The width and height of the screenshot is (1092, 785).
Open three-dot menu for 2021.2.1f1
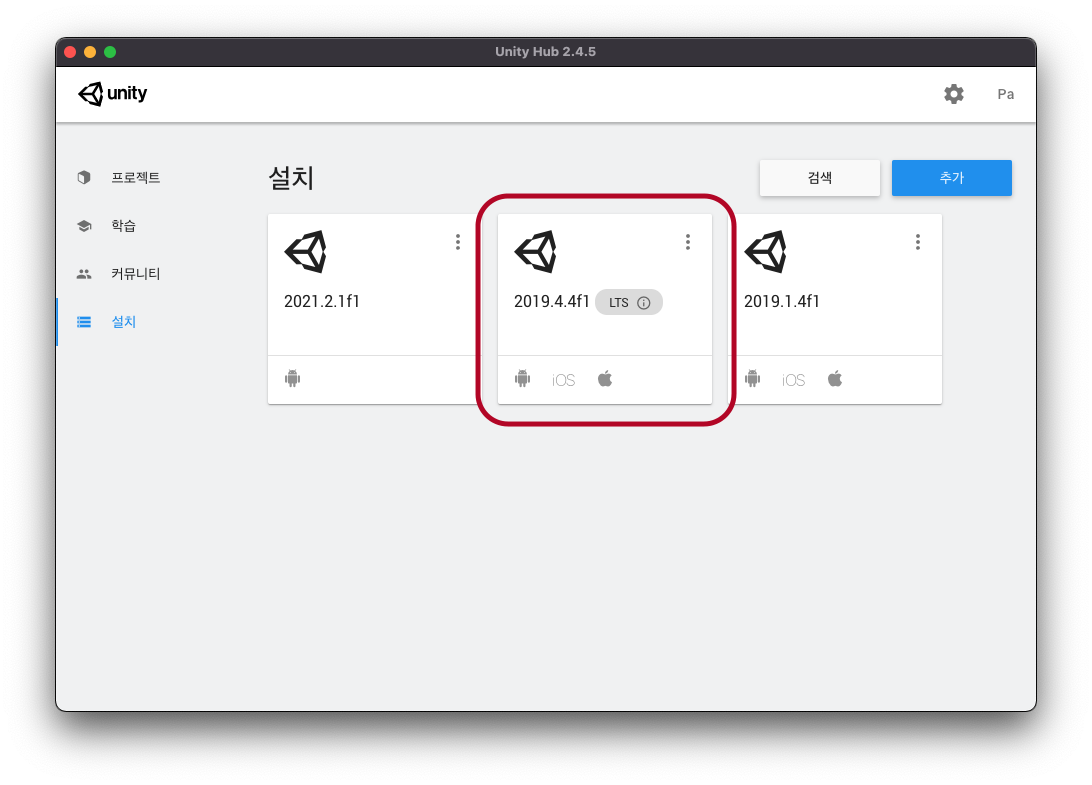tap(458, 242)
